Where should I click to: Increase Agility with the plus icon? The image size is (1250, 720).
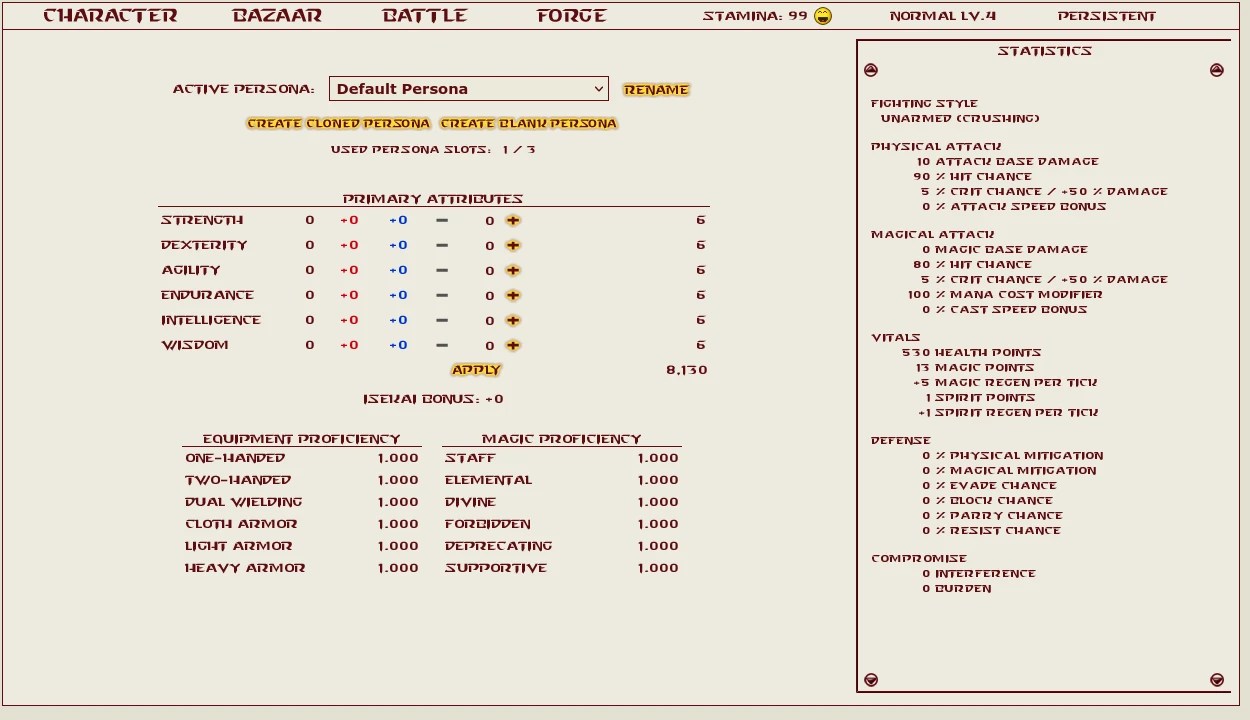513,270
